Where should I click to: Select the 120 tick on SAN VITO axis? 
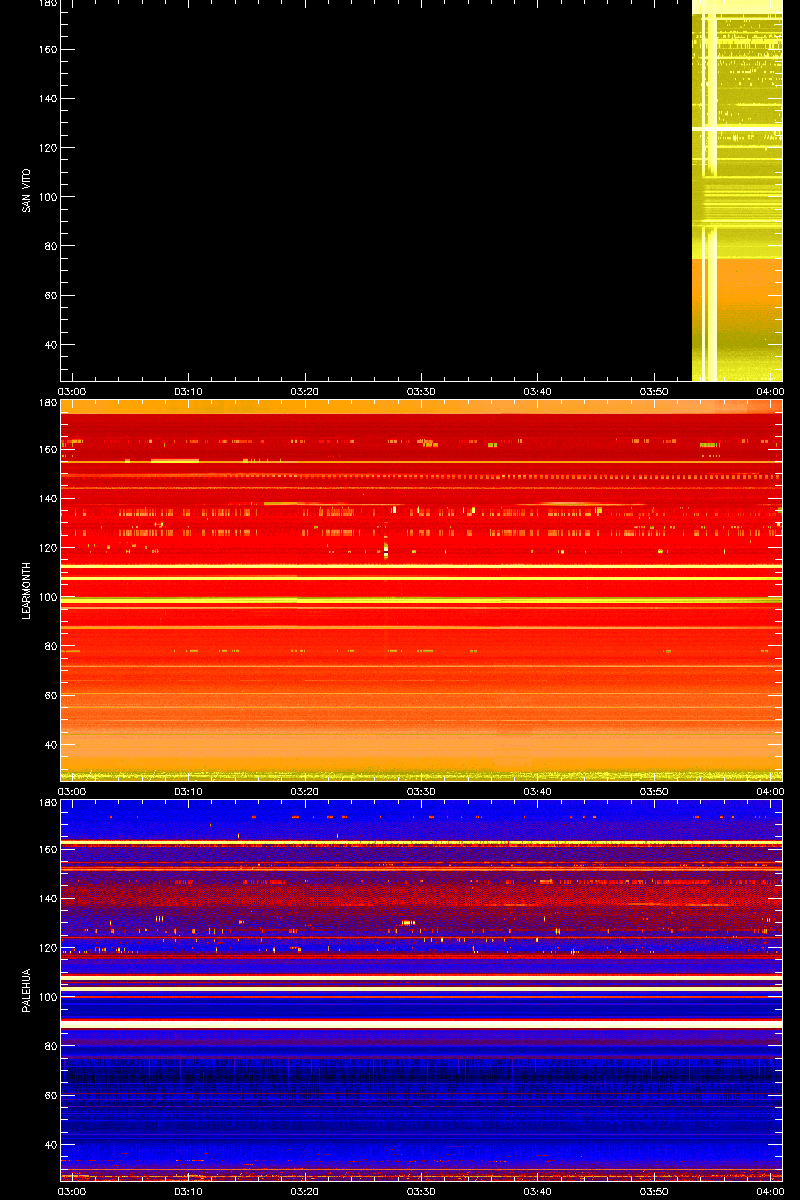46,148
